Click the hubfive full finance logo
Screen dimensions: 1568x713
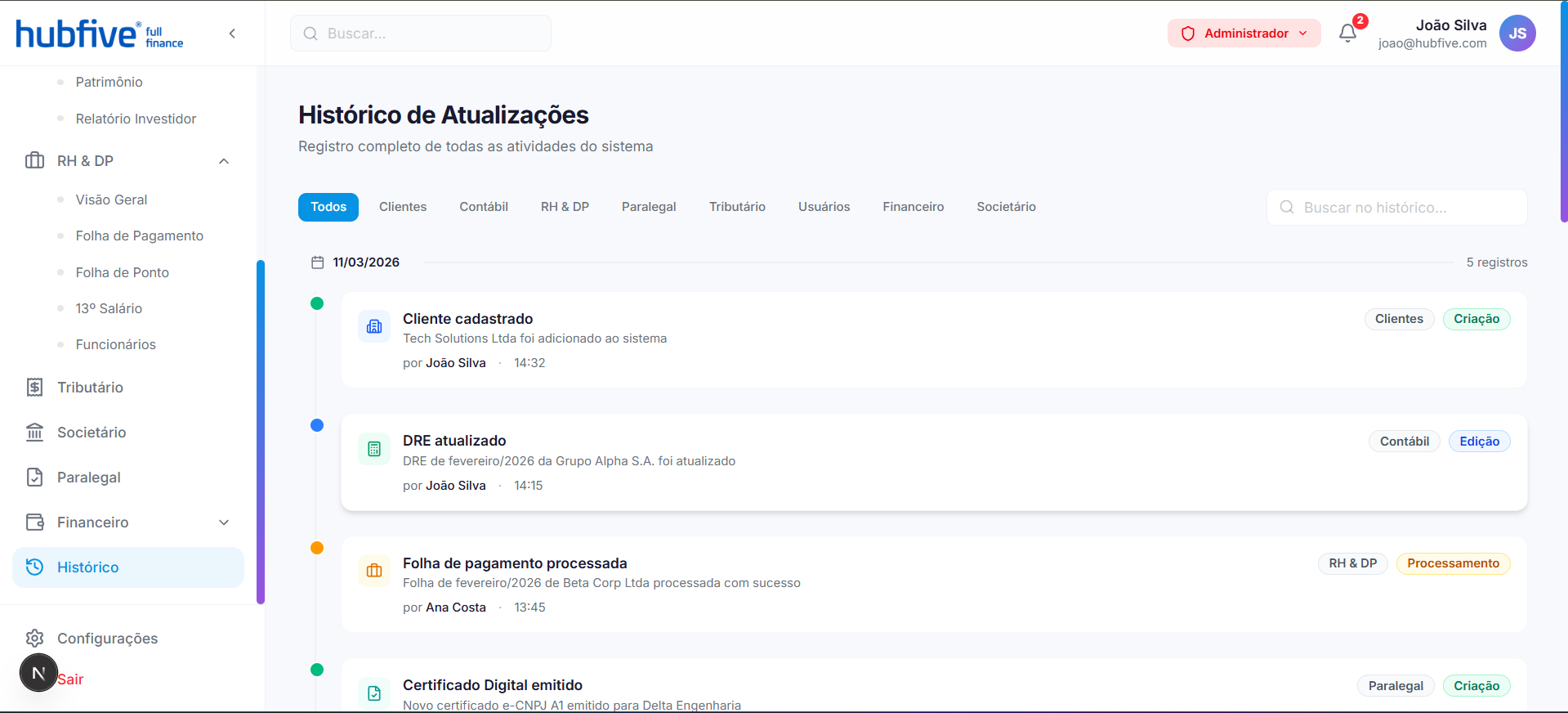(100, 34)
